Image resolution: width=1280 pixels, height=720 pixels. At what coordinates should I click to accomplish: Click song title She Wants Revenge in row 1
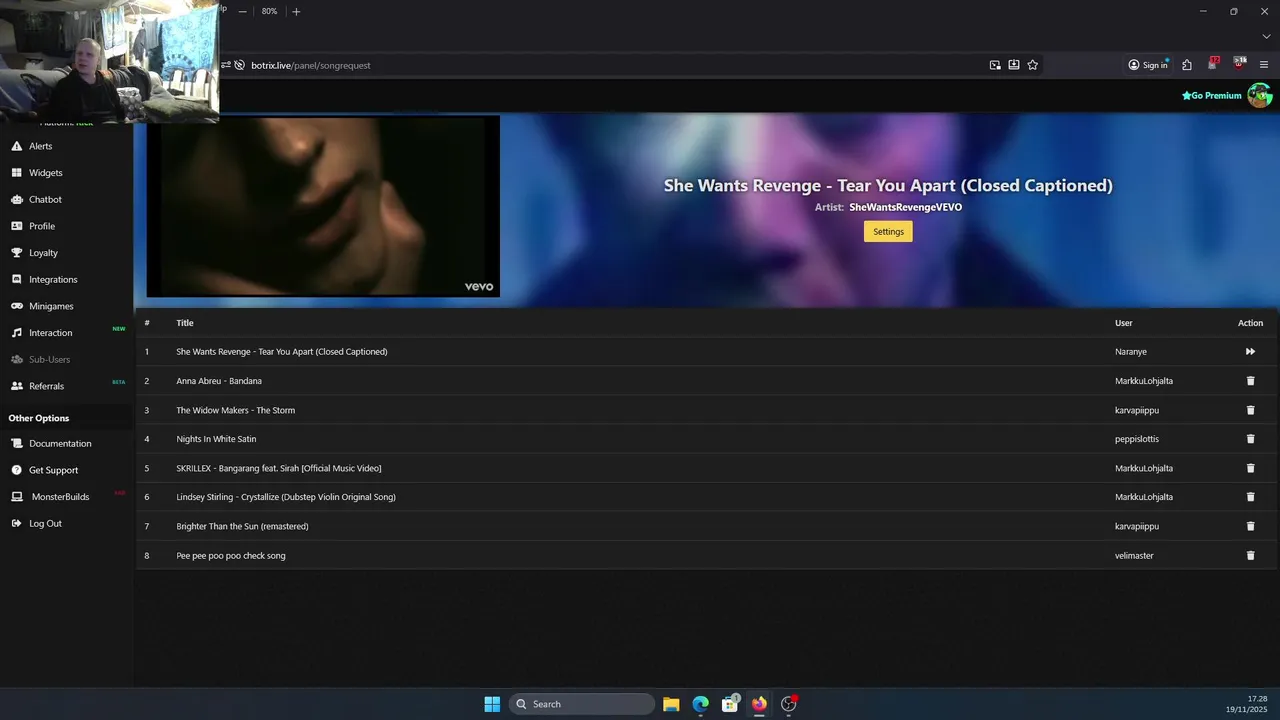click(x=282, y=352)
